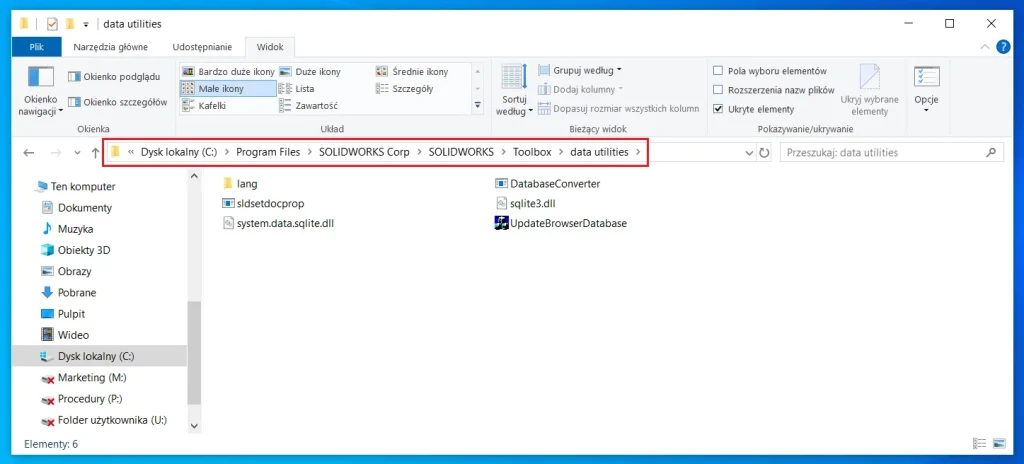This screenshot has height=464, width=1024.
Task: Open the lang folder
Action: pyautogui.click(x=240, y=184)
